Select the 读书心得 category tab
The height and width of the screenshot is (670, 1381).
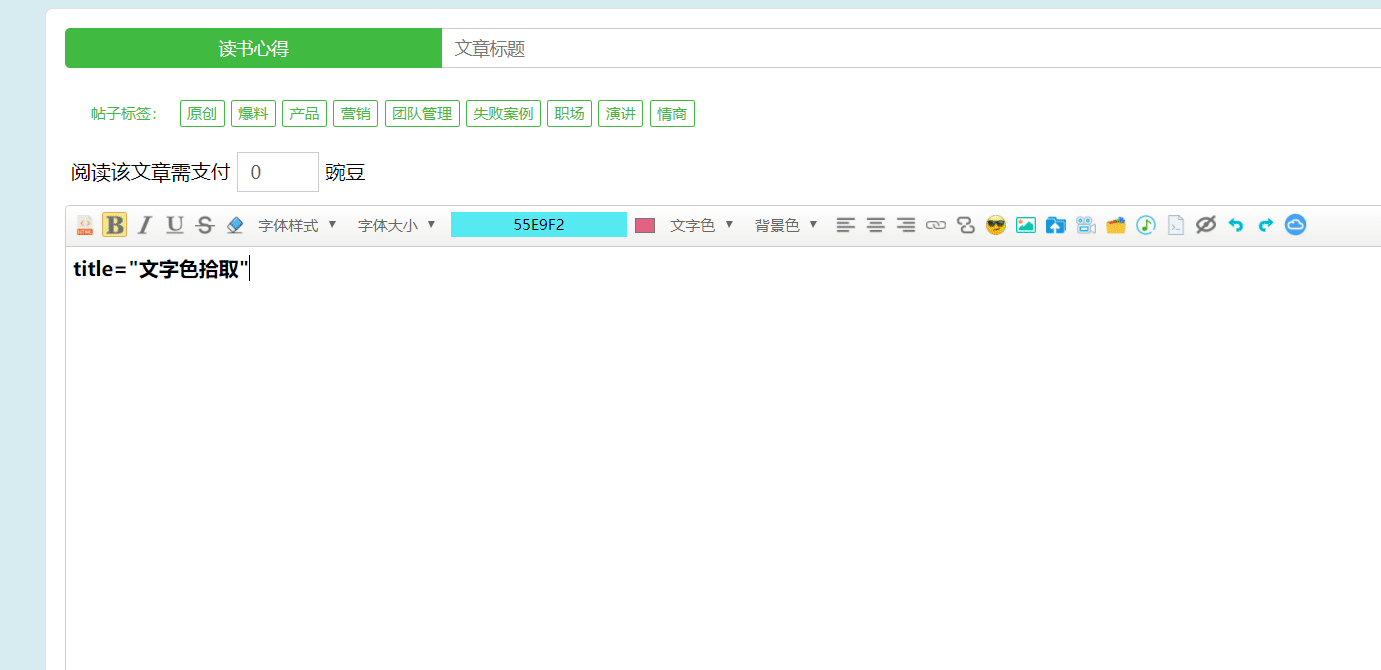point(254,48)
